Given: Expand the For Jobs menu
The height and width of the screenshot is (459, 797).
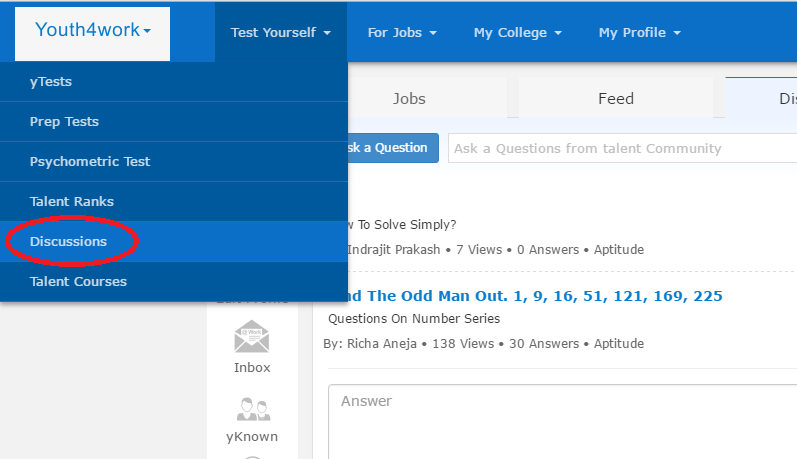Looking at the screenshot, I should tap(402, 33).
